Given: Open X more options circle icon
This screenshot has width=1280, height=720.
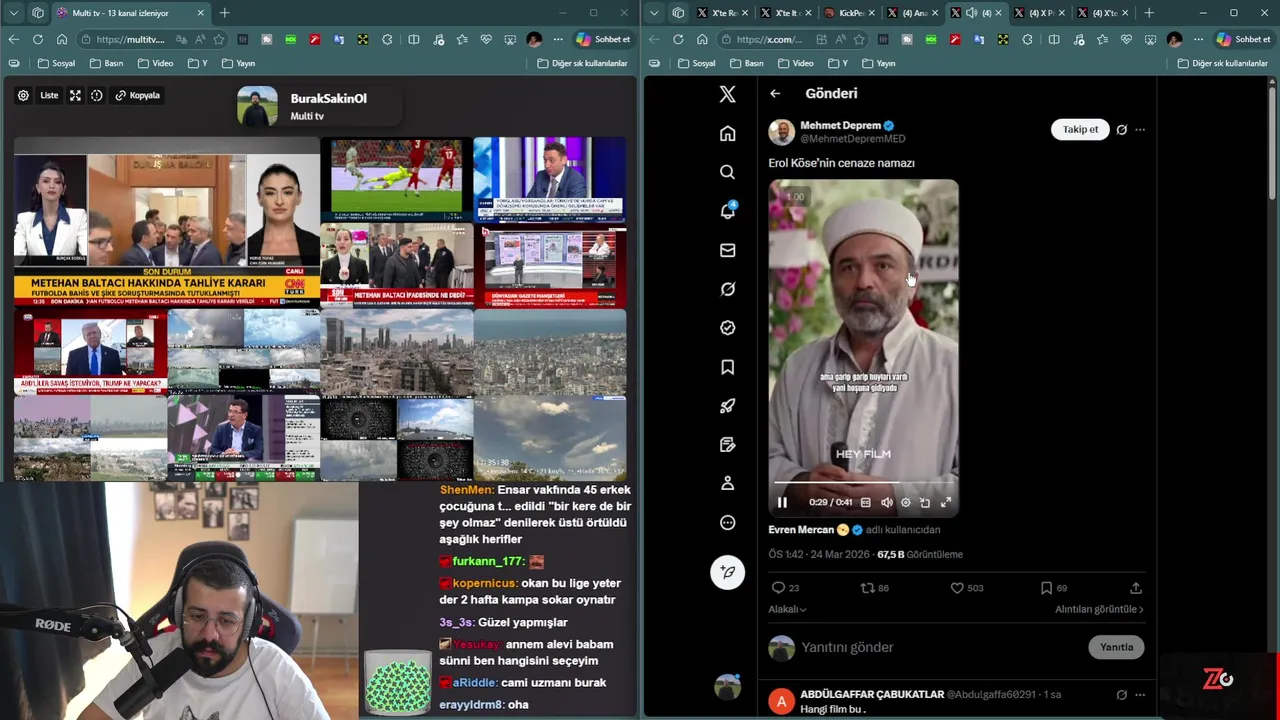Looking at the screenshot, I should (727, 522).
